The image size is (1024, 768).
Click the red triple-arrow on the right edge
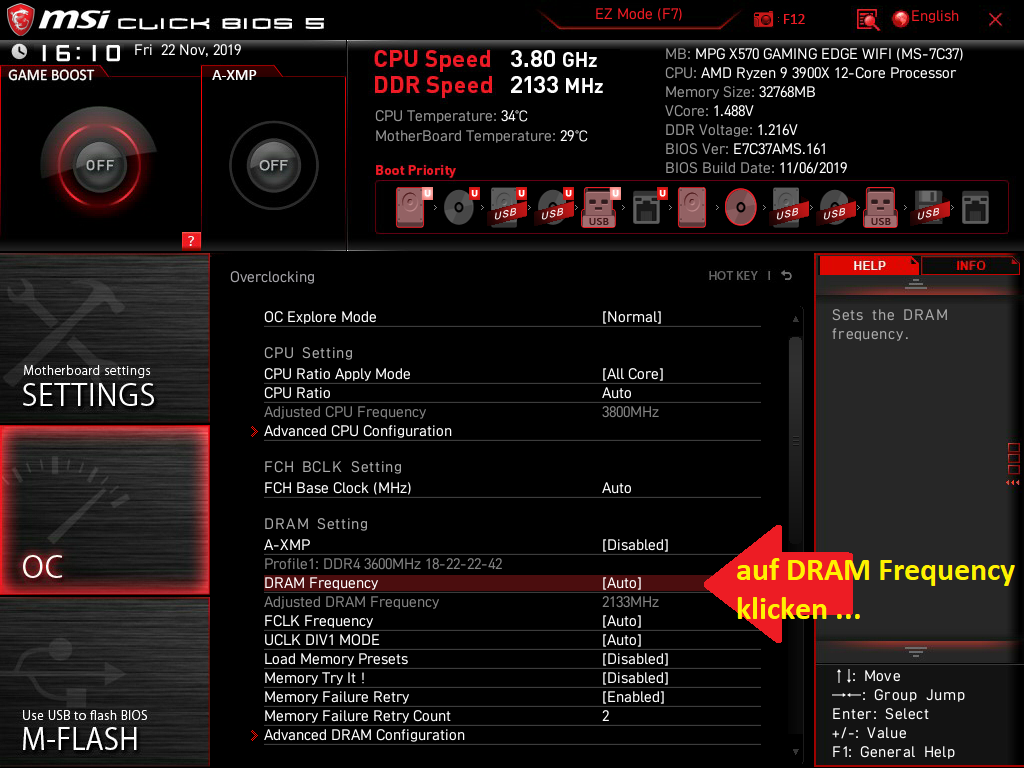[x=1012, y=483]
